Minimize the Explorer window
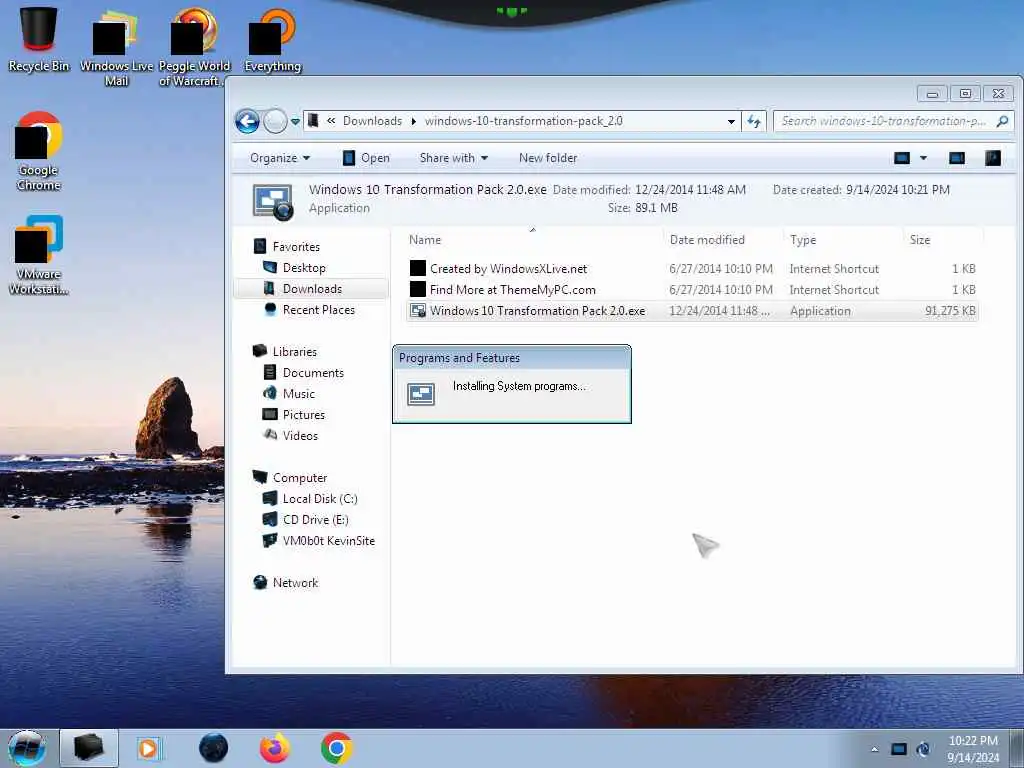This screenshot has height=768, width=1024. click(933, 94)
